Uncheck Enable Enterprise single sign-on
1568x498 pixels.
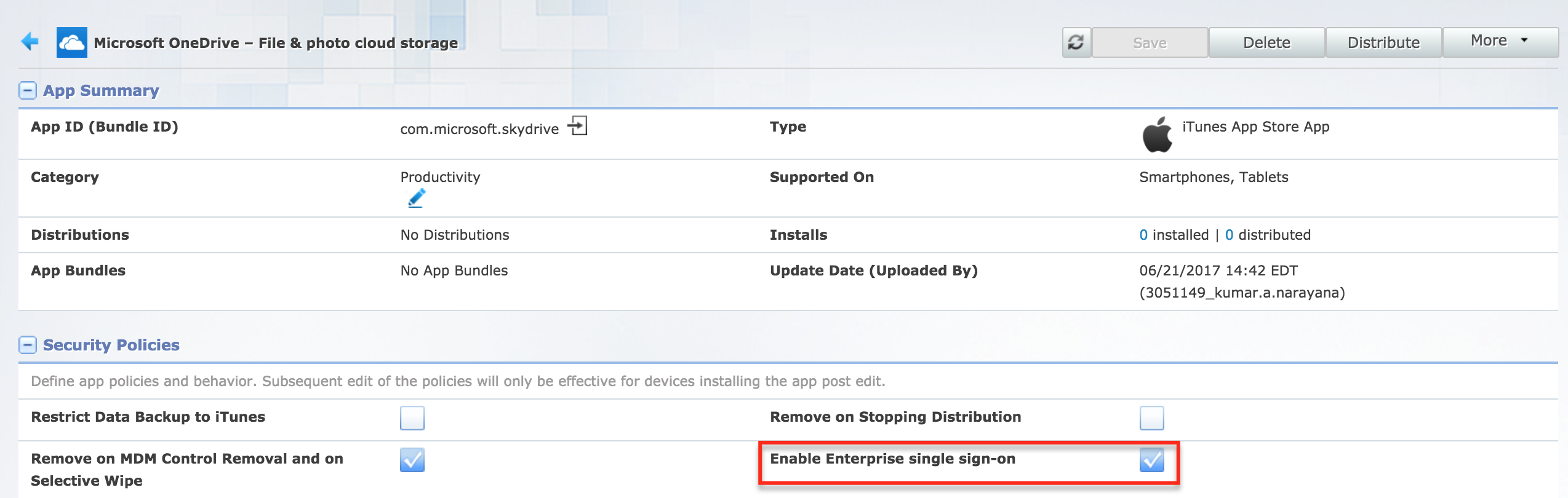click(x=1151, y=460)
